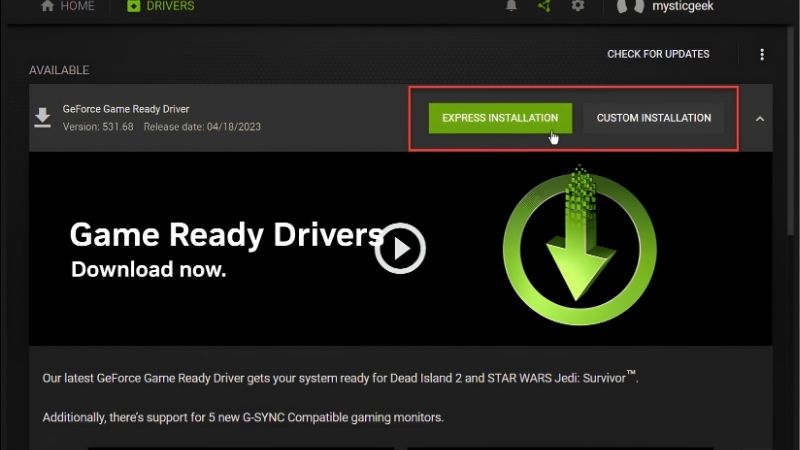Click the Home house icon
The width and height of the screenshot is (800, 450).
pyautogui.click(x=47, y=6)
